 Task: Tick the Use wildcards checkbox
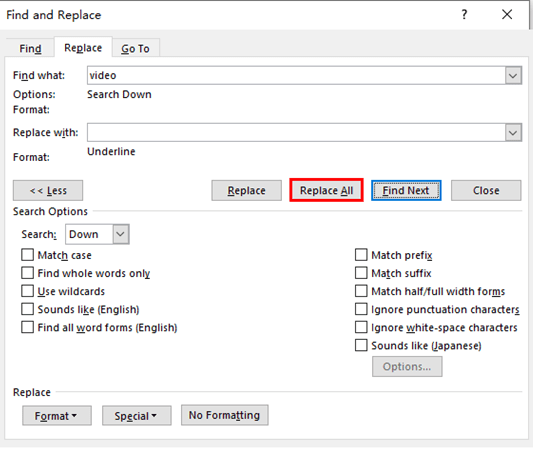click(28, 291)
